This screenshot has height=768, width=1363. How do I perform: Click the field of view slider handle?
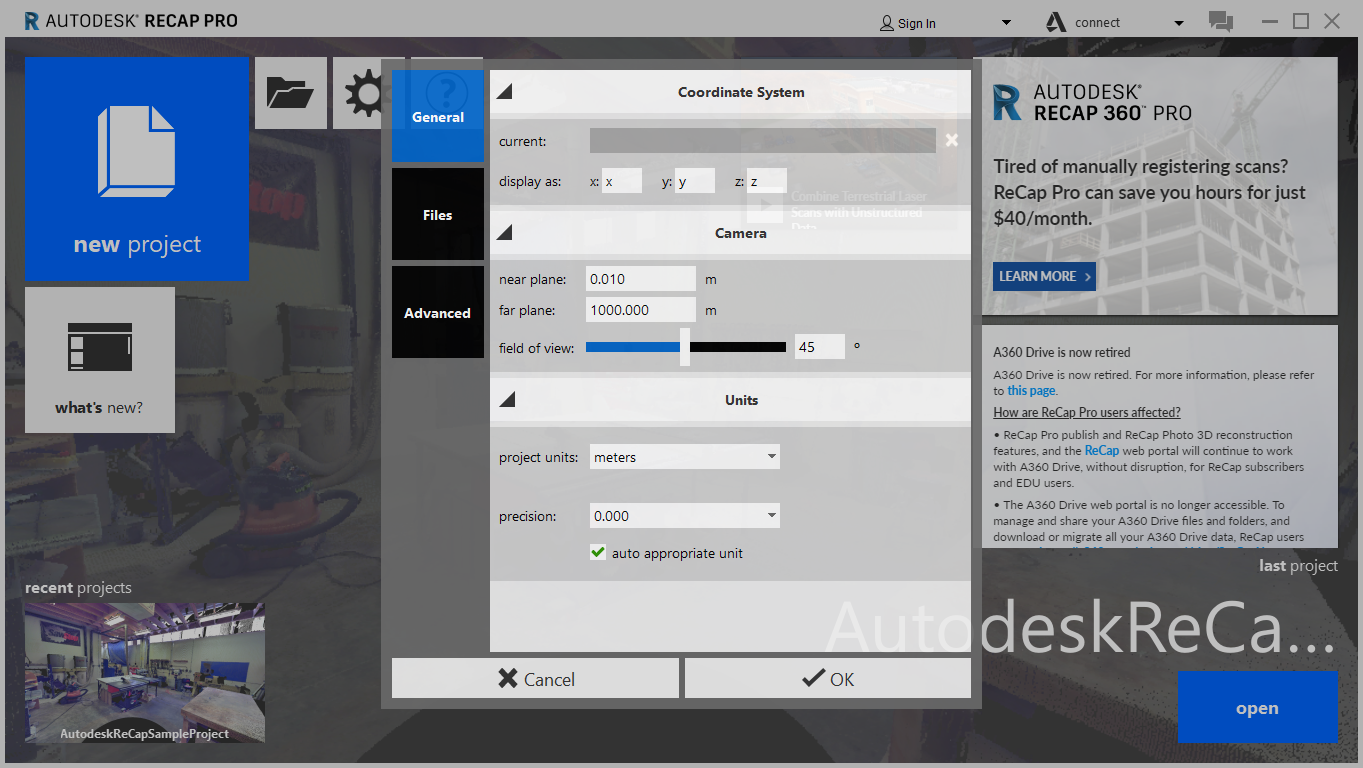[x=685, y=347]
